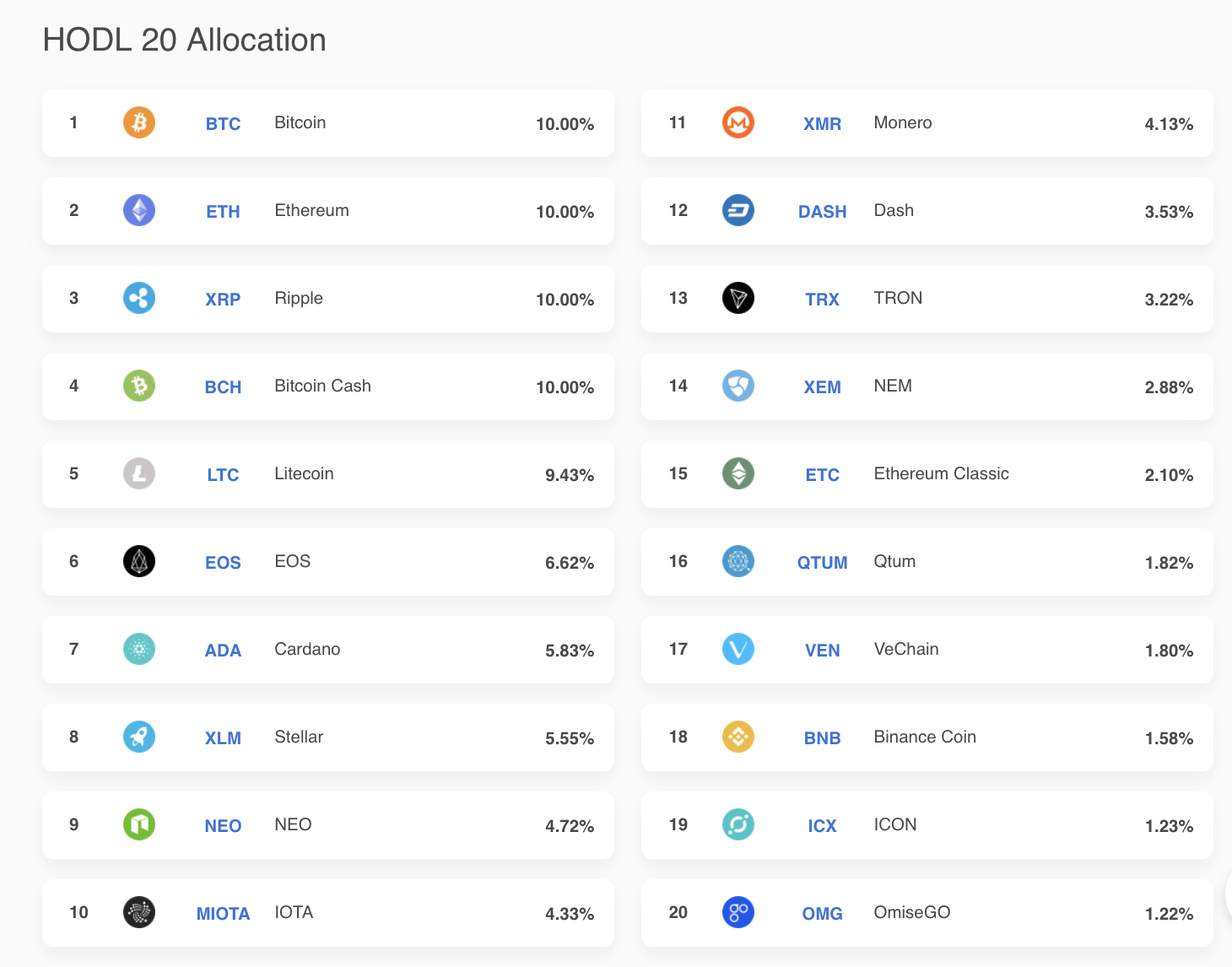
Task: Click the Monero orange icon
Action: (x=738, y=122)
